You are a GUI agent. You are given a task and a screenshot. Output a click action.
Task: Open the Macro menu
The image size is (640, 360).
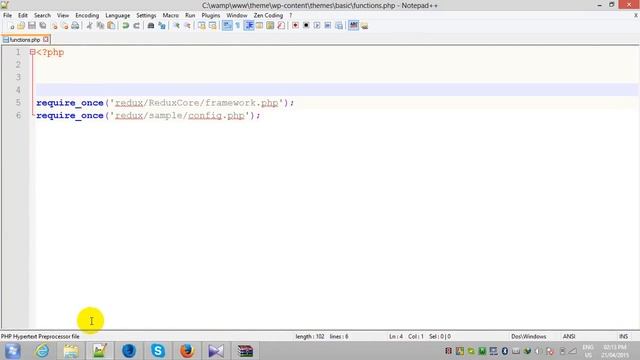pos(171,15)
